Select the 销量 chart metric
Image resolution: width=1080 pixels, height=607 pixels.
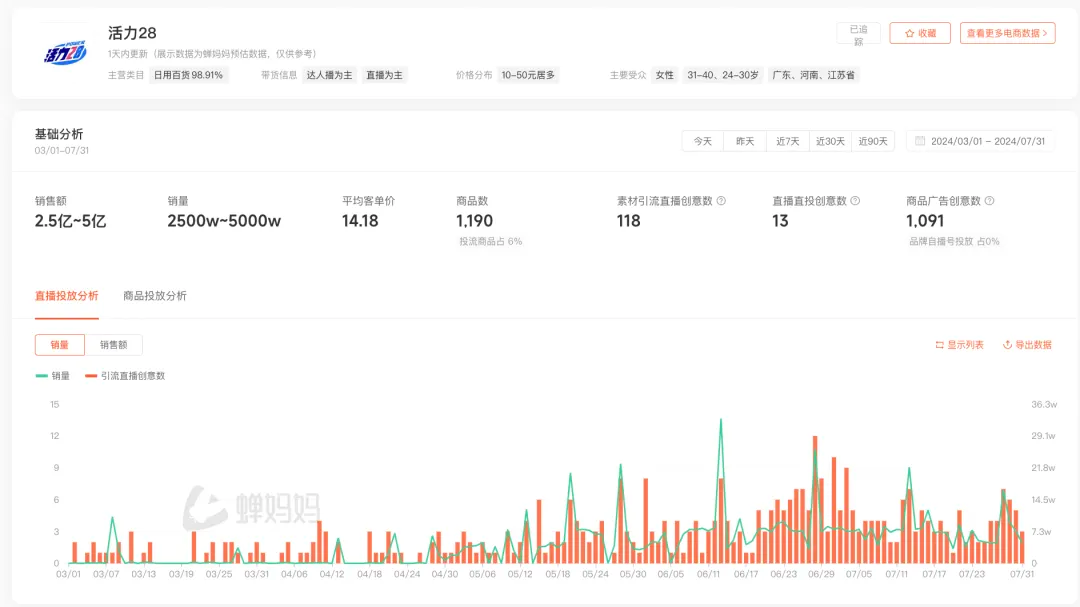[x=60, y=345]
